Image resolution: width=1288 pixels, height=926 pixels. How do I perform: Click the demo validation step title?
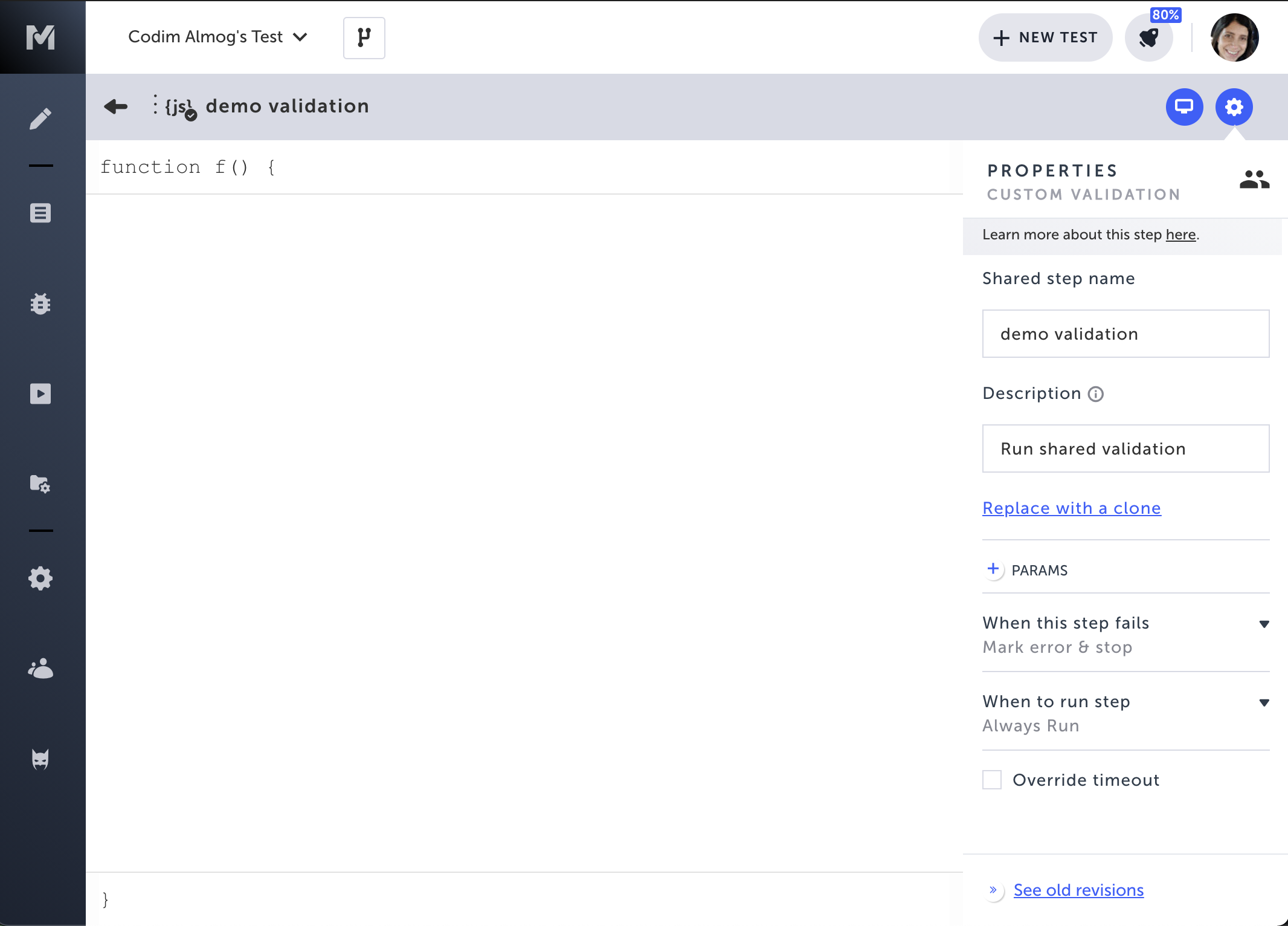pyautogui.click(x=287, y=106)
